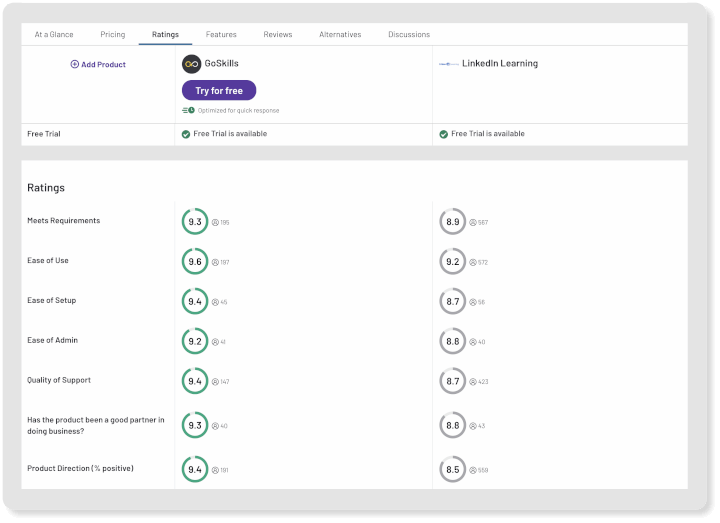Click GoSkills 9.4 Product Direction rating circle
Screen dimensions: 720x523
click(x=195, y=470)
